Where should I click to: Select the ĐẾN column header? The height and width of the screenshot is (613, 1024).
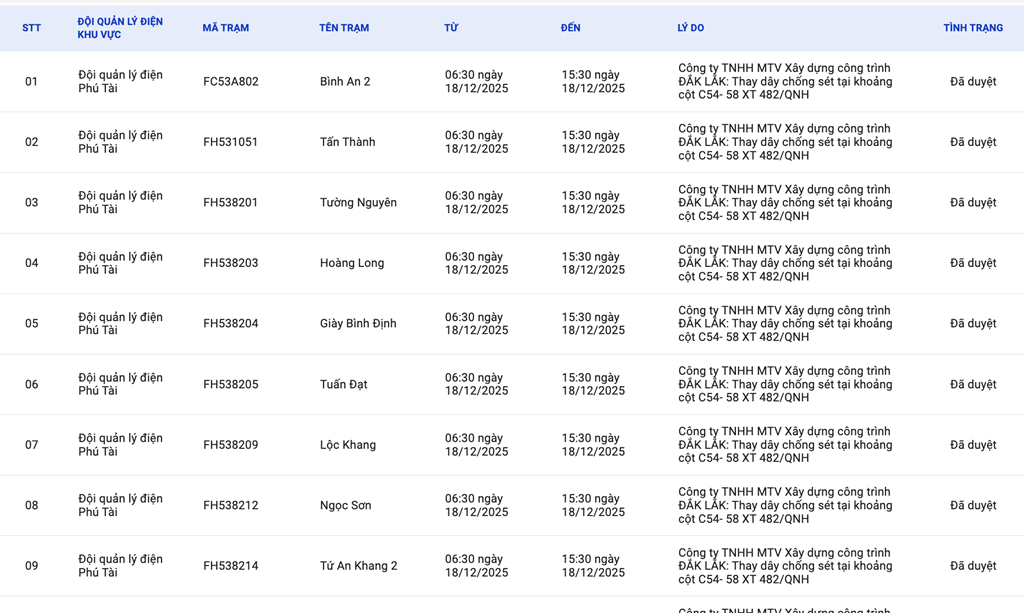570,28
